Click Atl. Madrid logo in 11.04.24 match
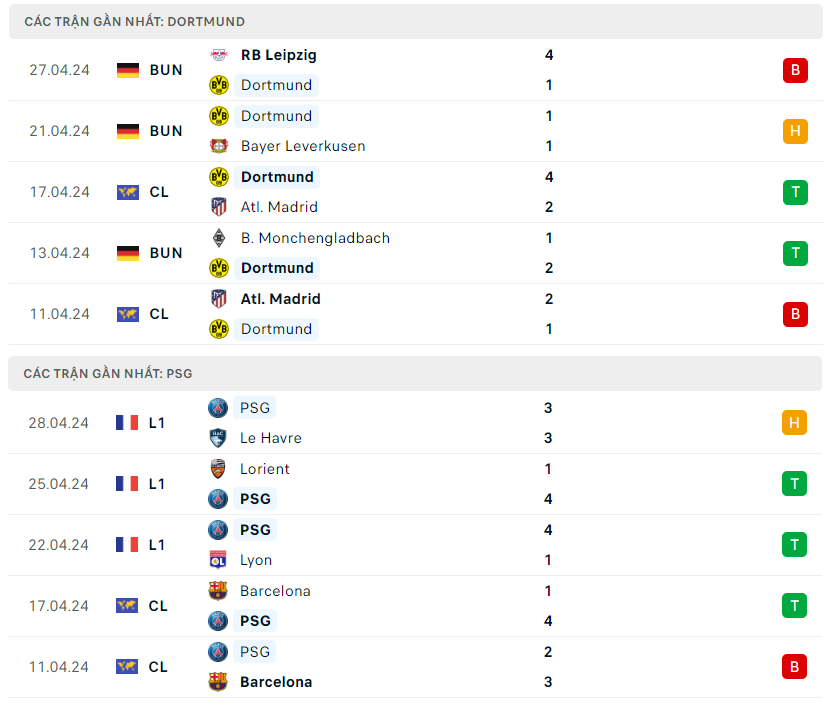Screen dimensions: 828x714 coord(218,299)
